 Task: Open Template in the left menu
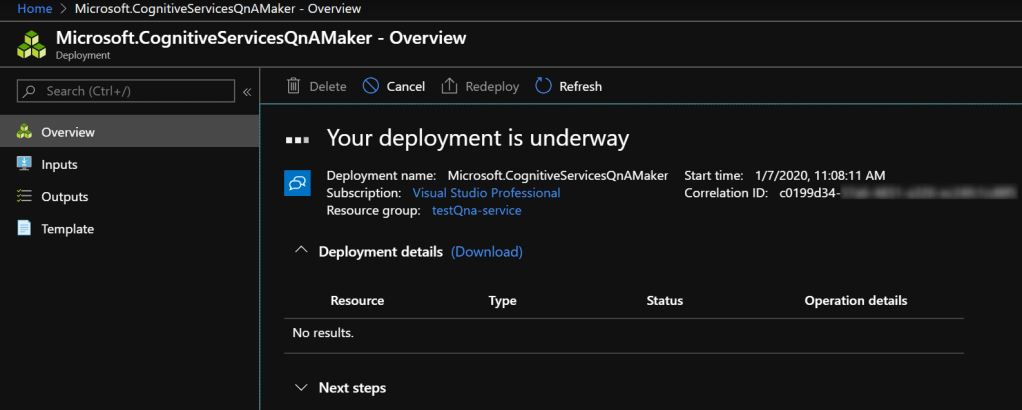[67, 229]
